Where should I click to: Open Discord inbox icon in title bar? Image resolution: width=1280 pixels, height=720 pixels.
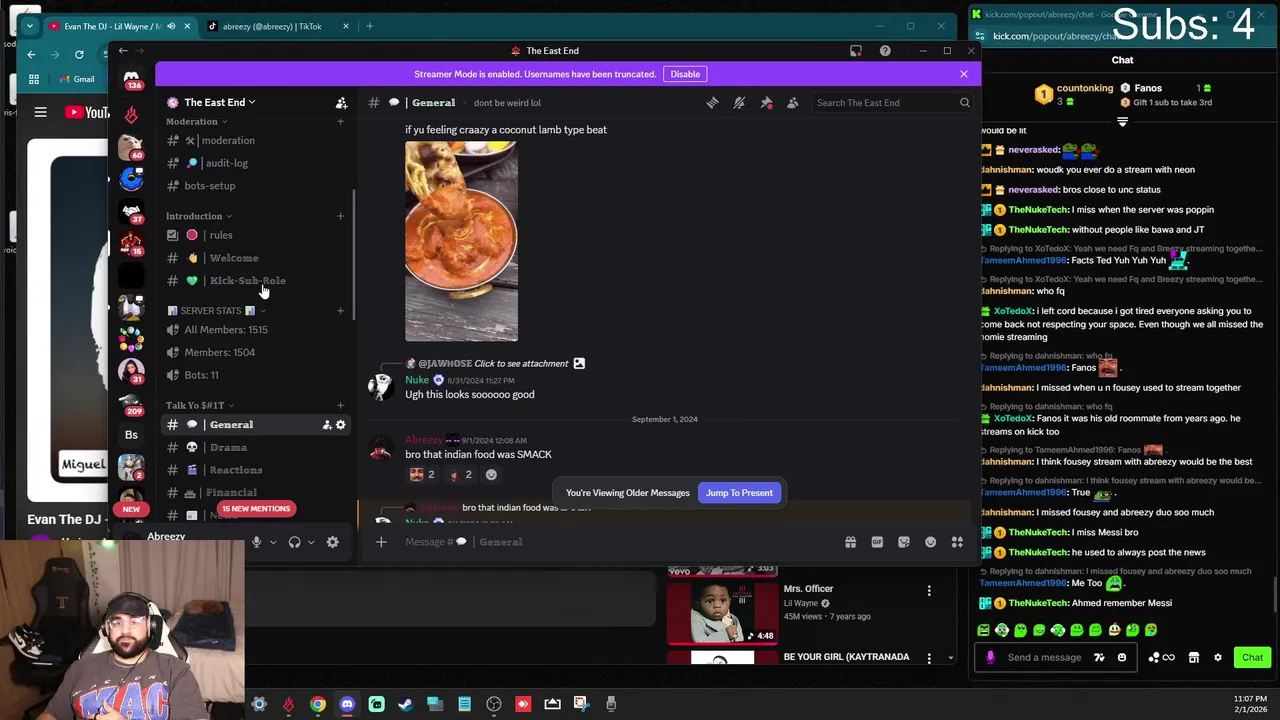point(856,50)
